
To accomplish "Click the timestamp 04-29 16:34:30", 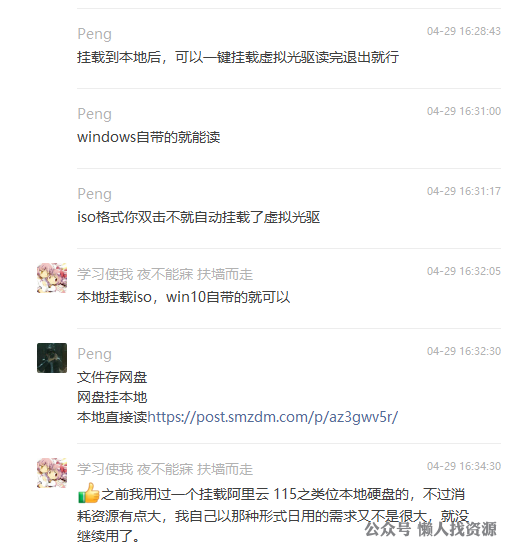I will pyautogui.click(x=464, y=466).
